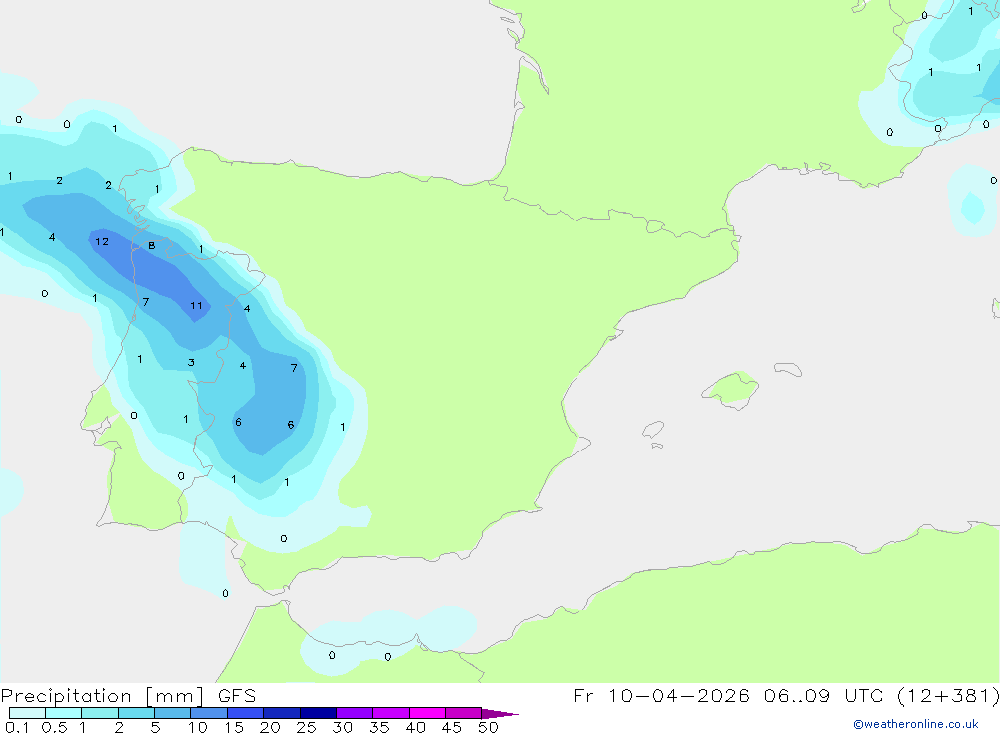Viewport: 1000px width, 733px height.
Task: Click the legend's over-50 arrow tip
Action: (501, 714)
